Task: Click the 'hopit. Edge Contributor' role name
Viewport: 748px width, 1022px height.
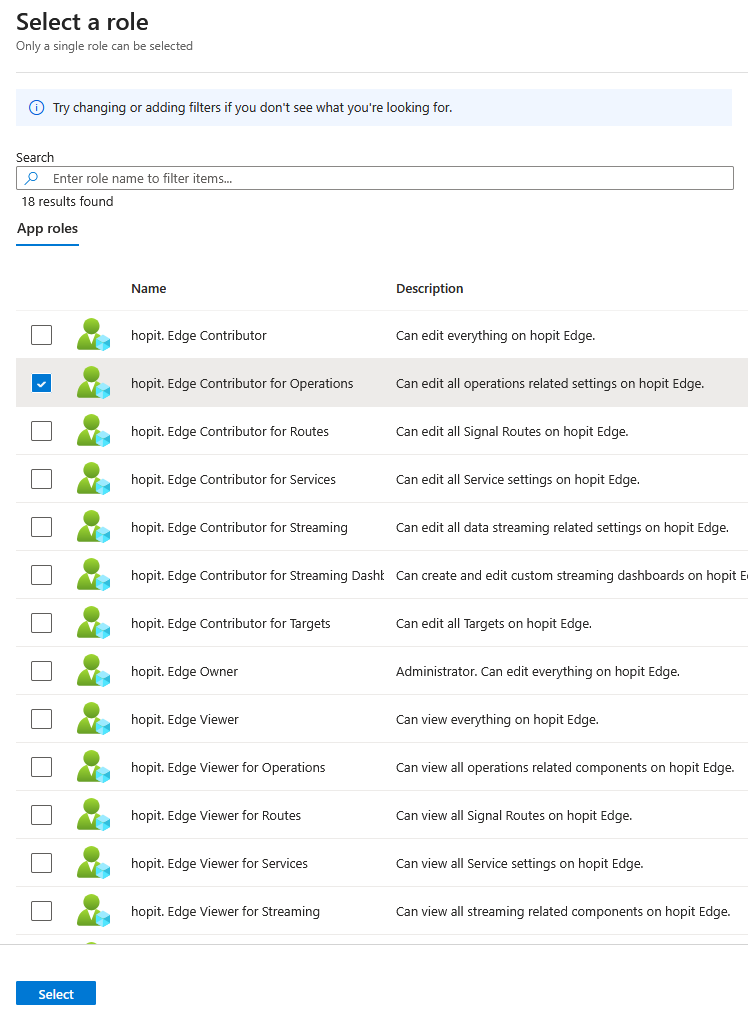Action: 199,335
